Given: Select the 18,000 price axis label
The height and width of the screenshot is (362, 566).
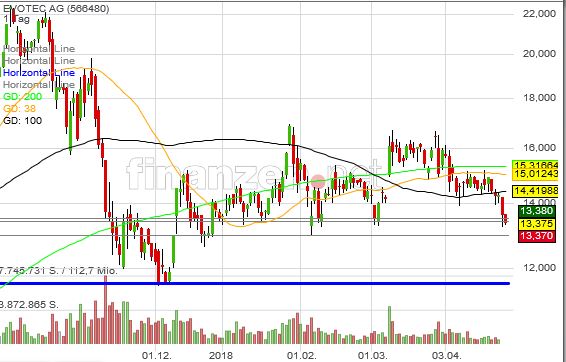Looking at the screenshot, I should pos(539,98).
